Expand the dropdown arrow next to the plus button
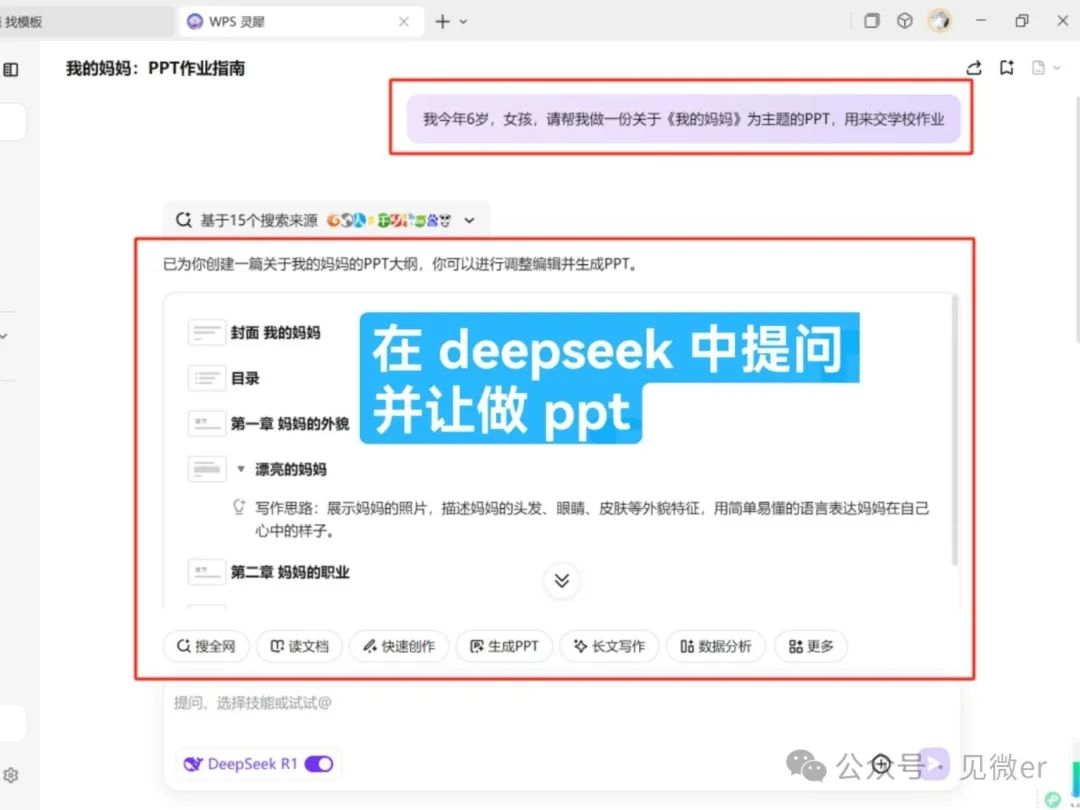1080x810 pixels. (464, 22)
